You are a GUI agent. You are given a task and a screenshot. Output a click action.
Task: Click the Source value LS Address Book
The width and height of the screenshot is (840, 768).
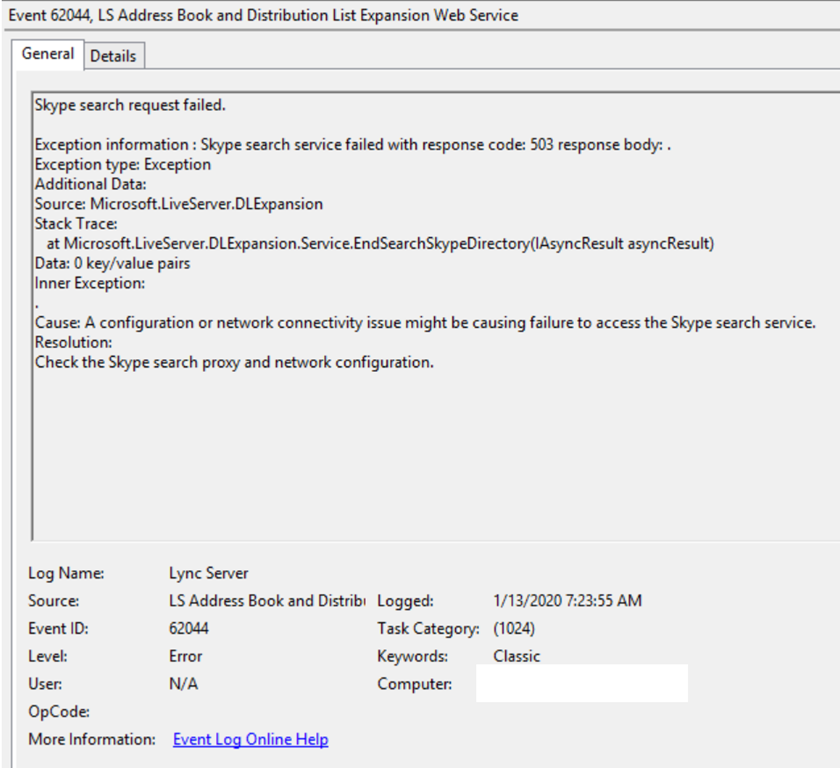(267, 601)
